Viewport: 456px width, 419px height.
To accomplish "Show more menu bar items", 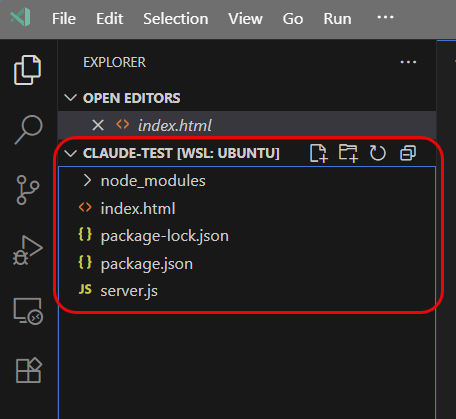I will click(385, 17).
